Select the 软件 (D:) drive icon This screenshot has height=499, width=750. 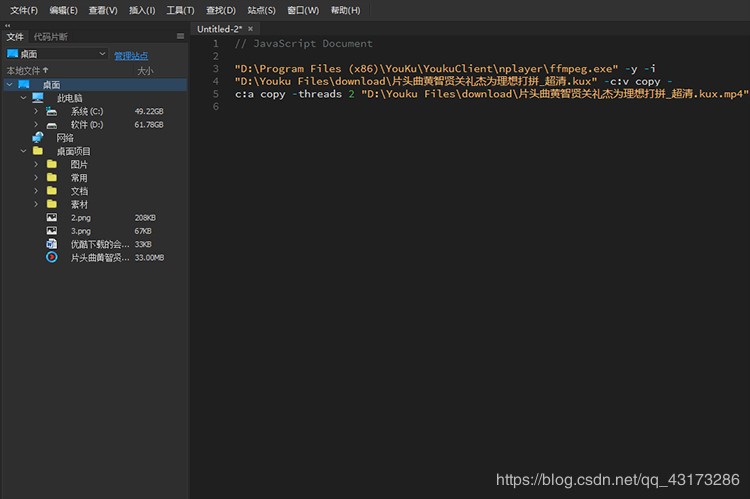[x=52, y=125]
